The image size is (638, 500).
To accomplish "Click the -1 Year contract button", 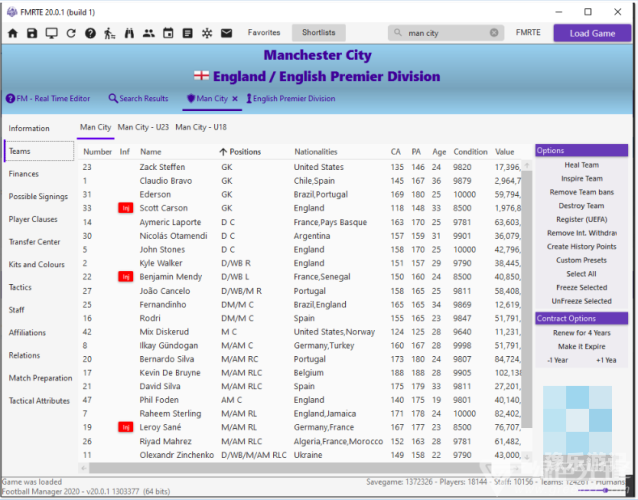I will coord(558,360).
